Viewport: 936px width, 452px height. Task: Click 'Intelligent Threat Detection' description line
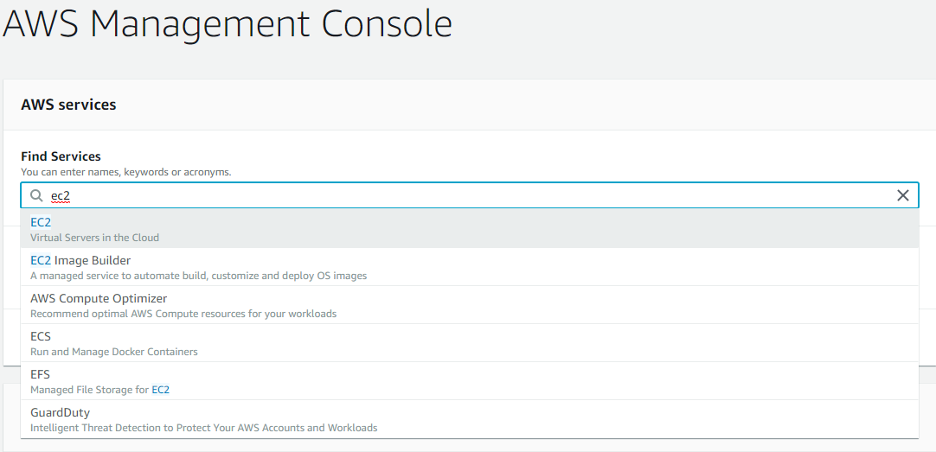[204, 428]
